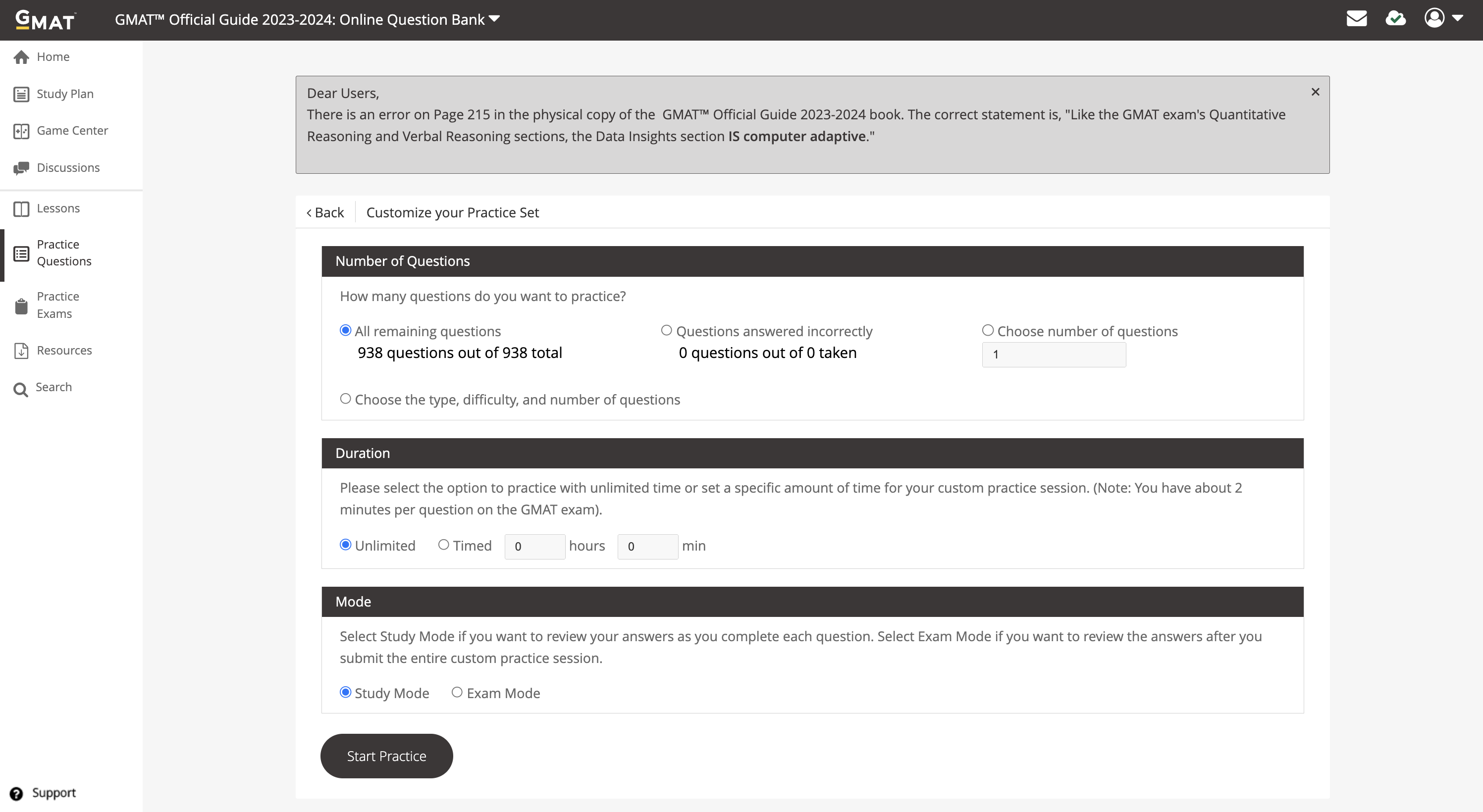Click the Resources download icon

tap(21, 351)
